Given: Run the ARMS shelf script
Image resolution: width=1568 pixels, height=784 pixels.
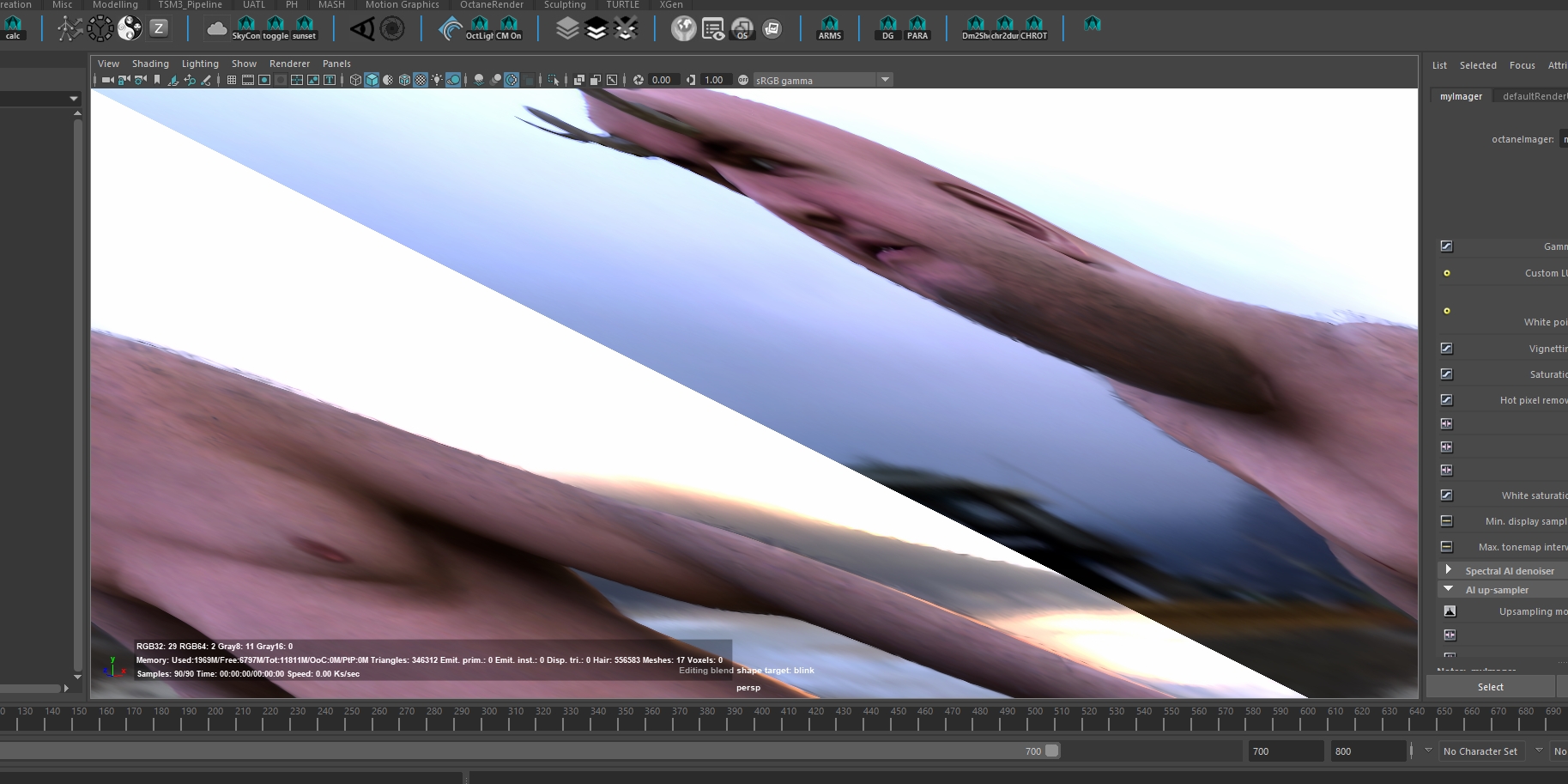Looking at the screenshot, I should tap(830, 28).
